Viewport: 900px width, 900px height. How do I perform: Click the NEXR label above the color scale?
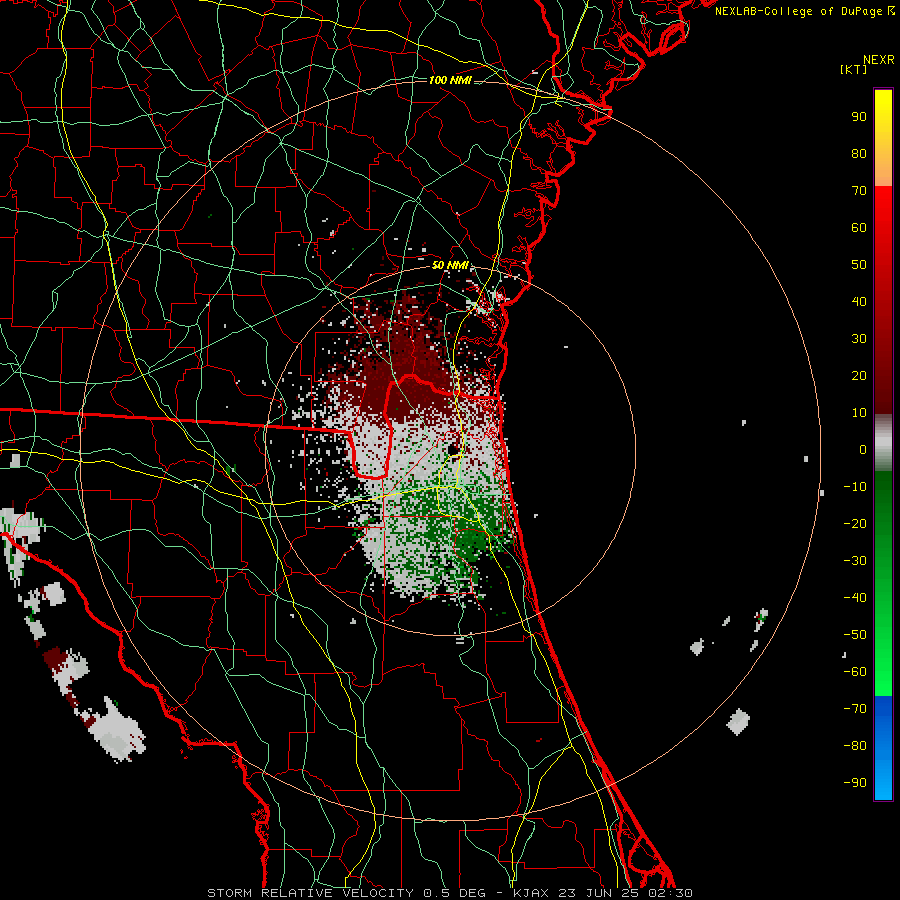pyautogui.click(x=878, y=60)
